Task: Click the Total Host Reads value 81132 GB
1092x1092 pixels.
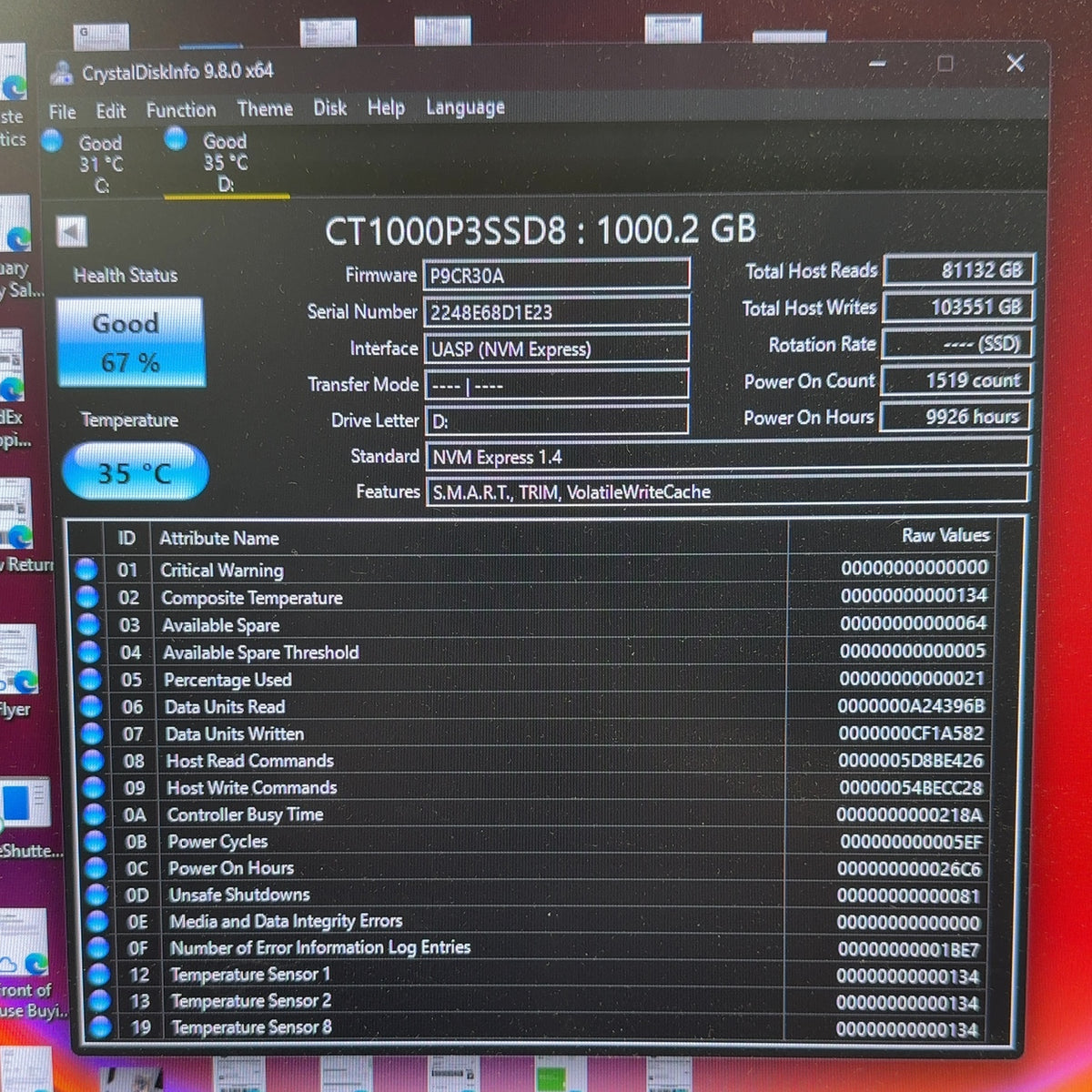Action: coord(958,269)
